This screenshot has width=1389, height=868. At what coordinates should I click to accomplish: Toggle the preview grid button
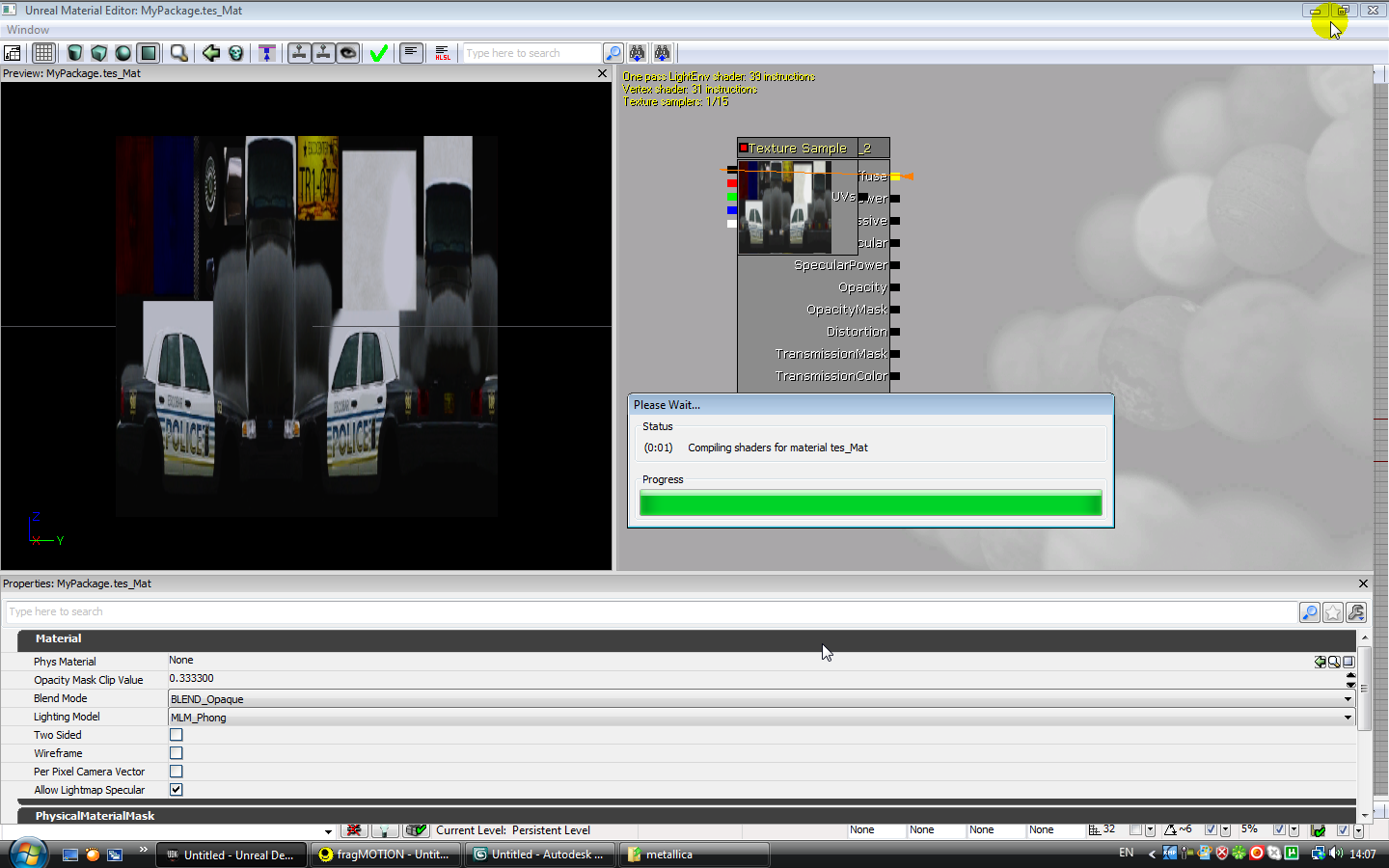43,53
